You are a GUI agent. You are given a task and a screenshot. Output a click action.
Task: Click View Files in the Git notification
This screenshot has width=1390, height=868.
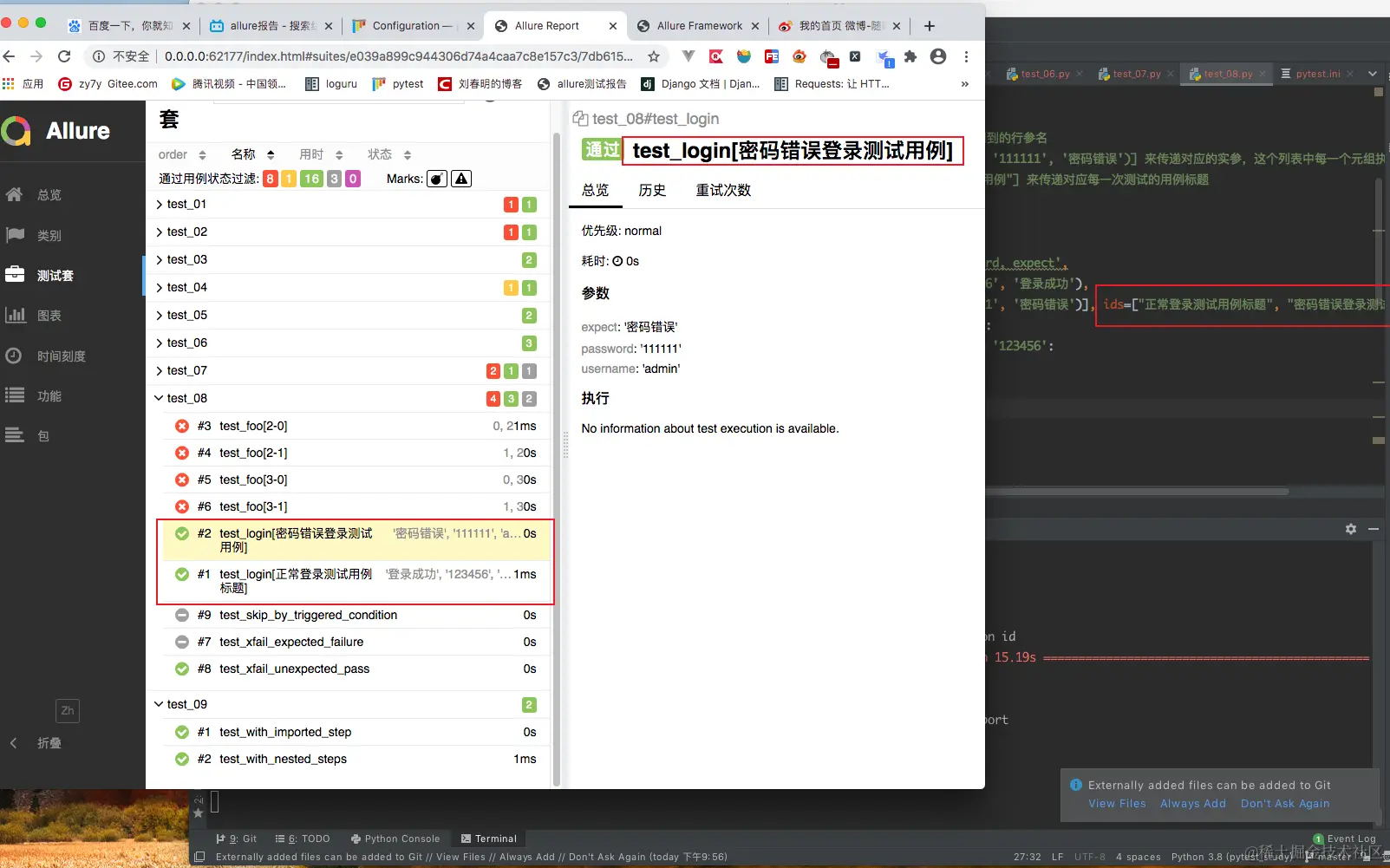tap(1117, 804)
